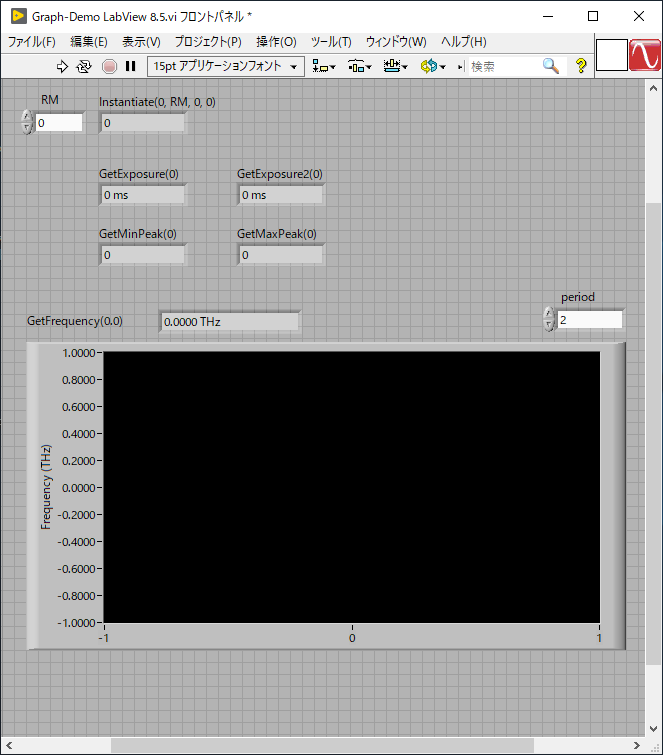
Task: Click the GetMaxPeak(0) indicator value
Action: tap(280, 255)
